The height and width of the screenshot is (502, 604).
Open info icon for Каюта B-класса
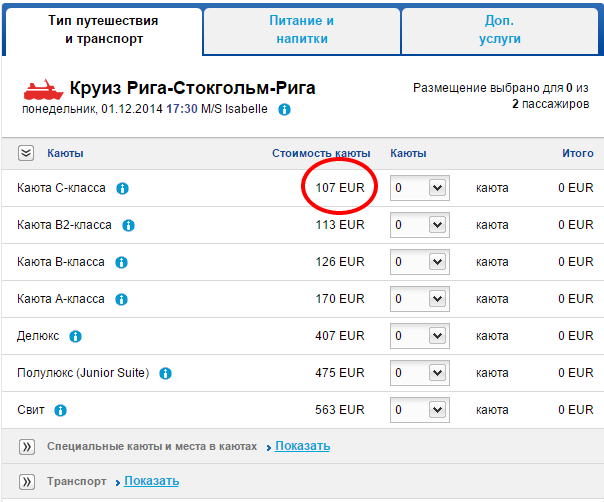tap(122, 262)
